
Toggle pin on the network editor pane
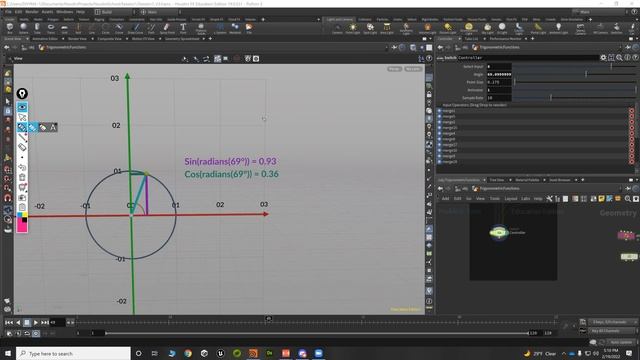point(628,189)
